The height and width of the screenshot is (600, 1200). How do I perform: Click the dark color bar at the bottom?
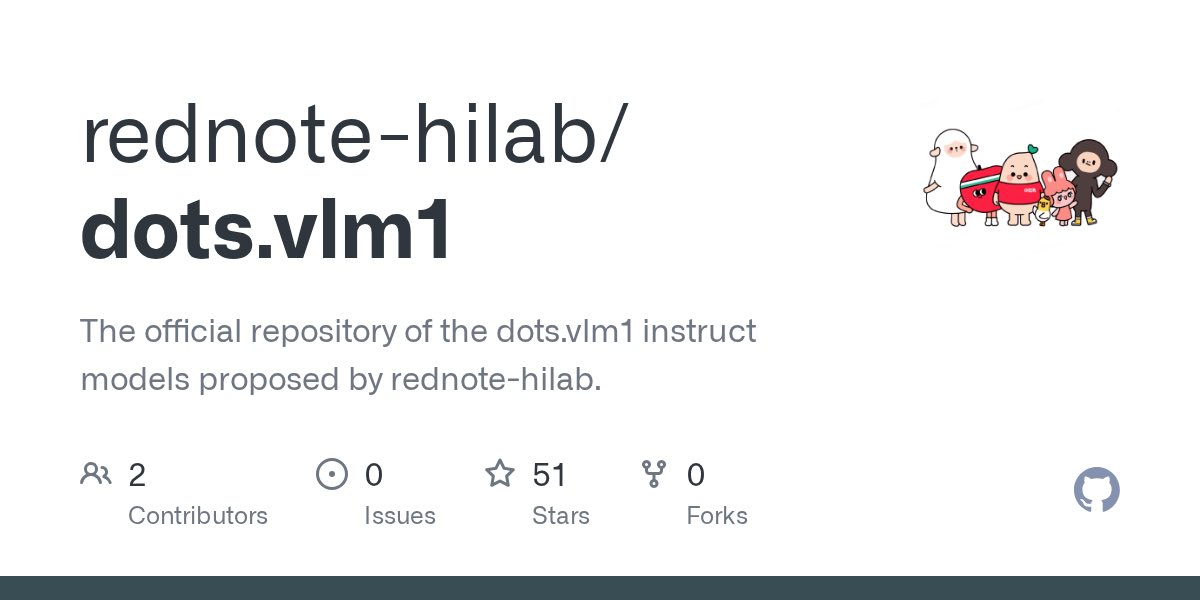click(600, 588)
